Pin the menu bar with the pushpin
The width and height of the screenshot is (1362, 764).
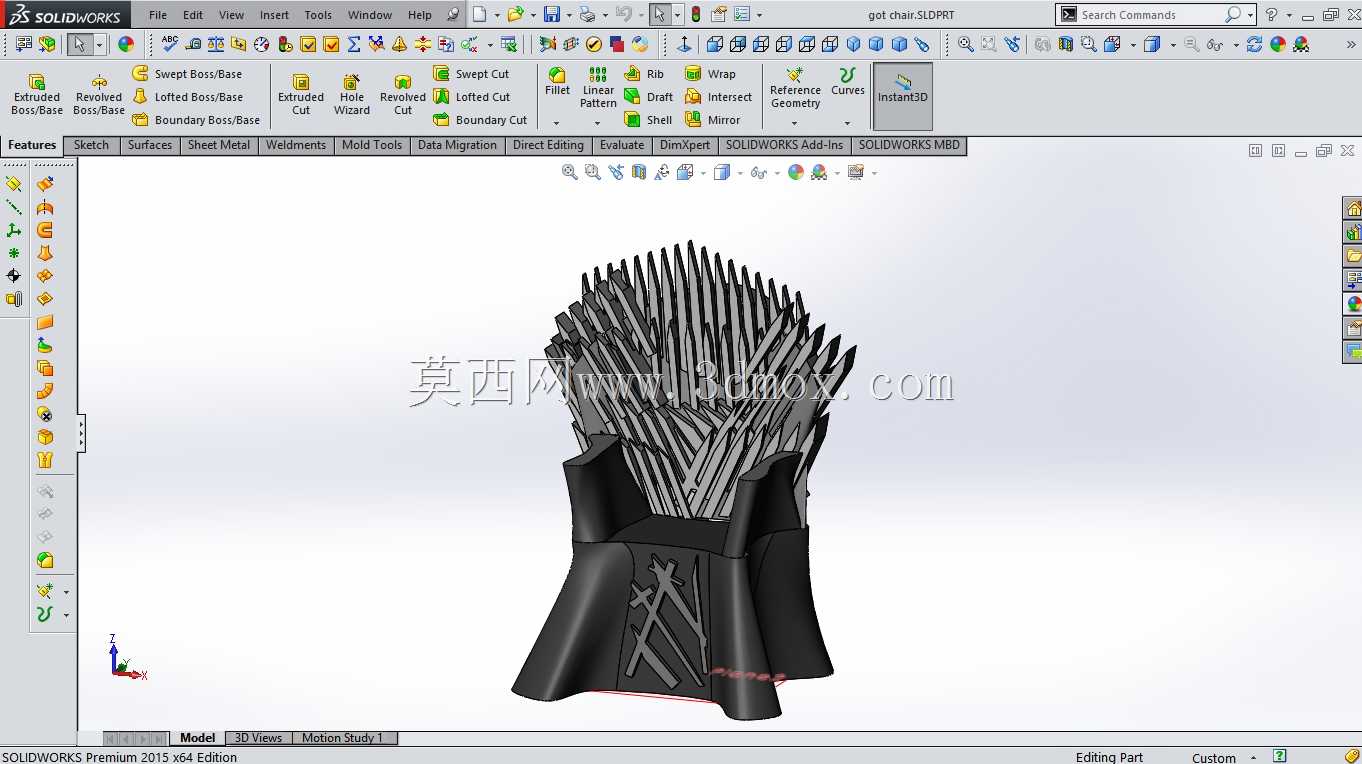pyautogui.click(x=454, y=14)
